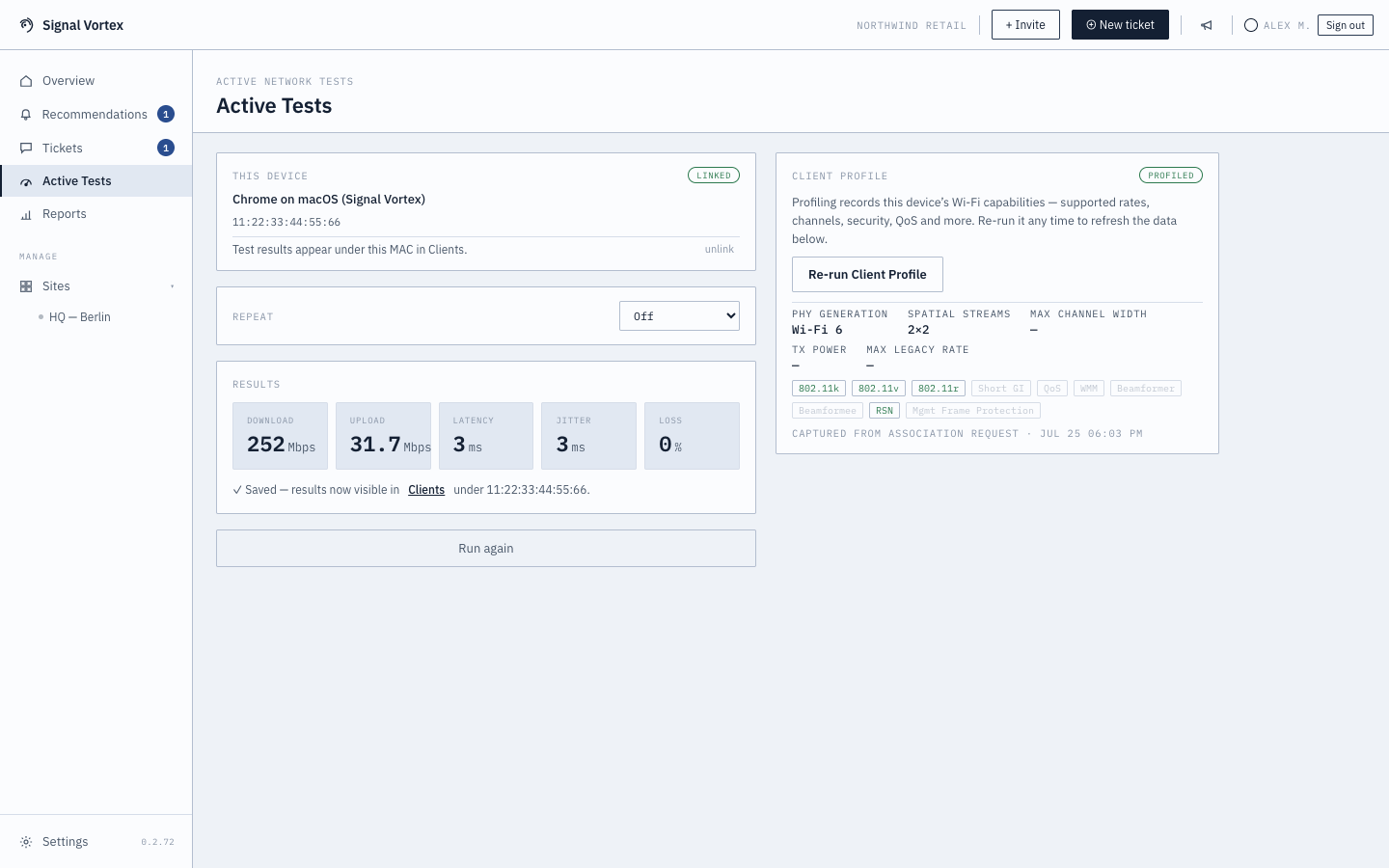Click the 802.11k capability tag
This screenshot has width=1389, height=868.
pyautogui.click(x=819, y=389)
